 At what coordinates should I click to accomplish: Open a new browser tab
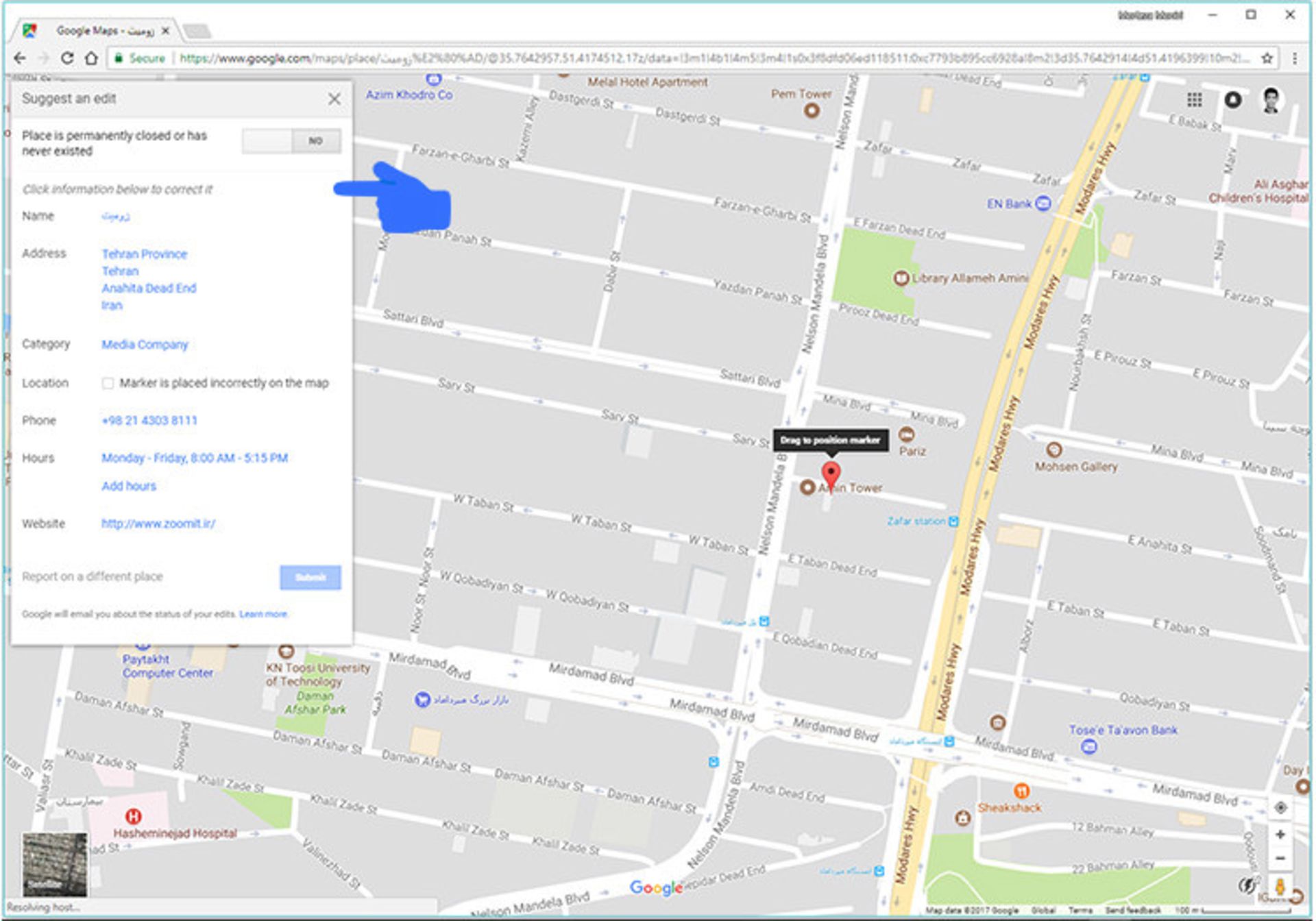(x=197, y=31)
